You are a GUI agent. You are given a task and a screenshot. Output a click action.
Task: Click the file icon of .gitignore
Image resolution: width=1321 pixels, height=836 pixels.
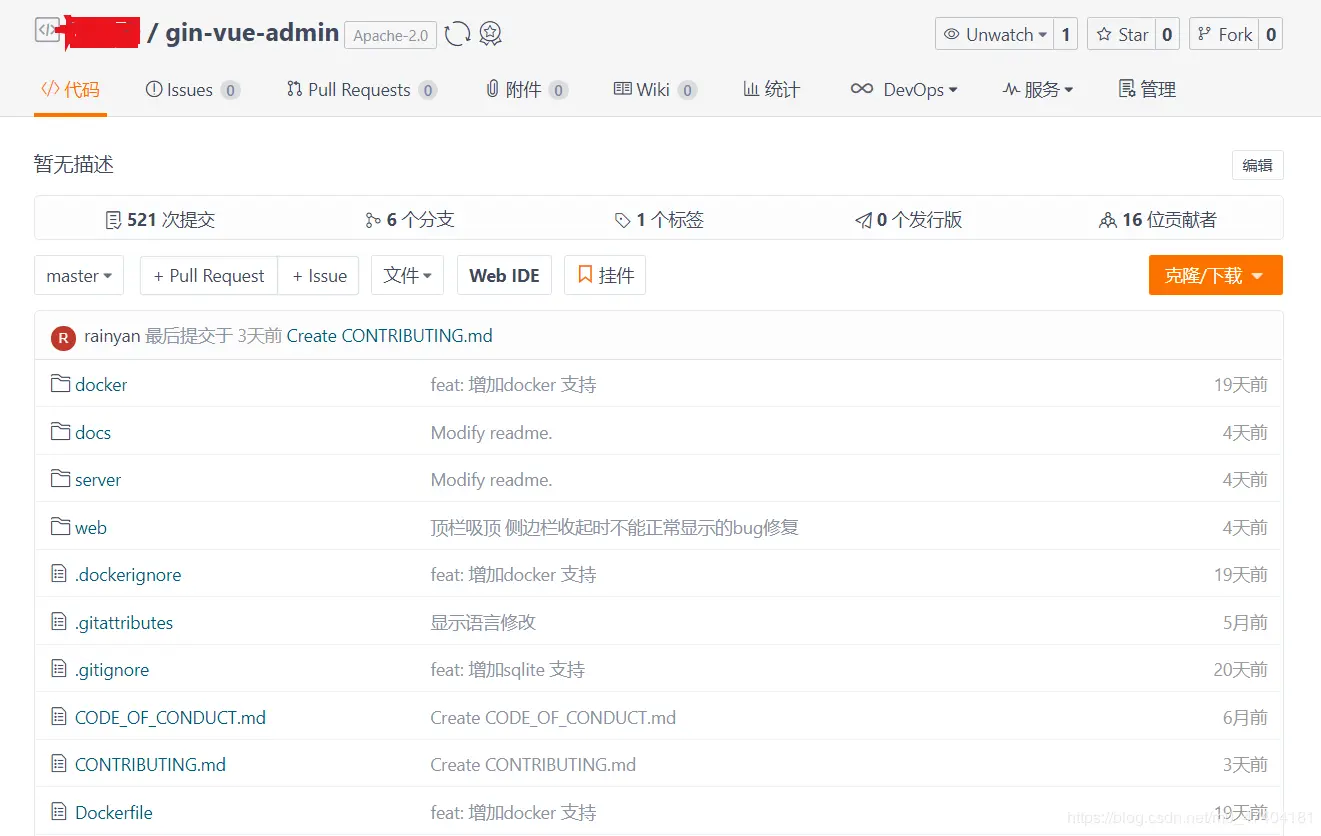pos(59,669)
